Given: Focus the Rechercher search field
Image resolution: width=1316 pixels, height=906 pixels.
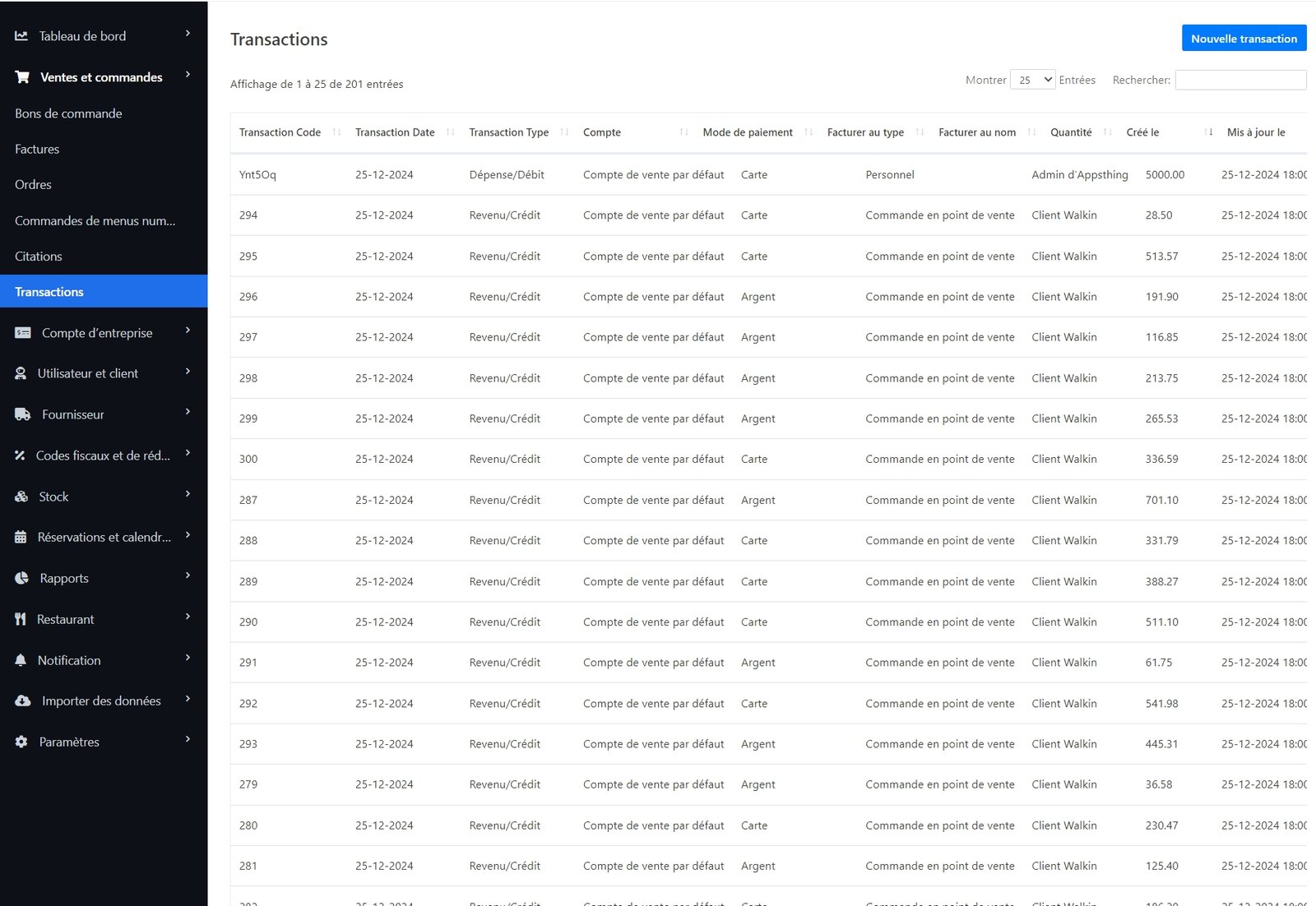Looking at the screenshot, I should click(x=1240, y=80).
